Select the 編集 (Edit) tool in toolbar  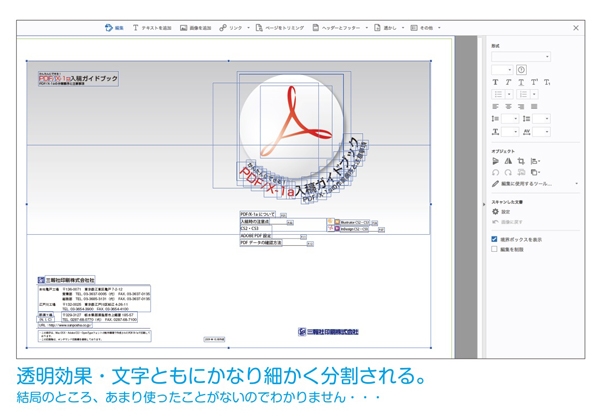pos(114,28)
